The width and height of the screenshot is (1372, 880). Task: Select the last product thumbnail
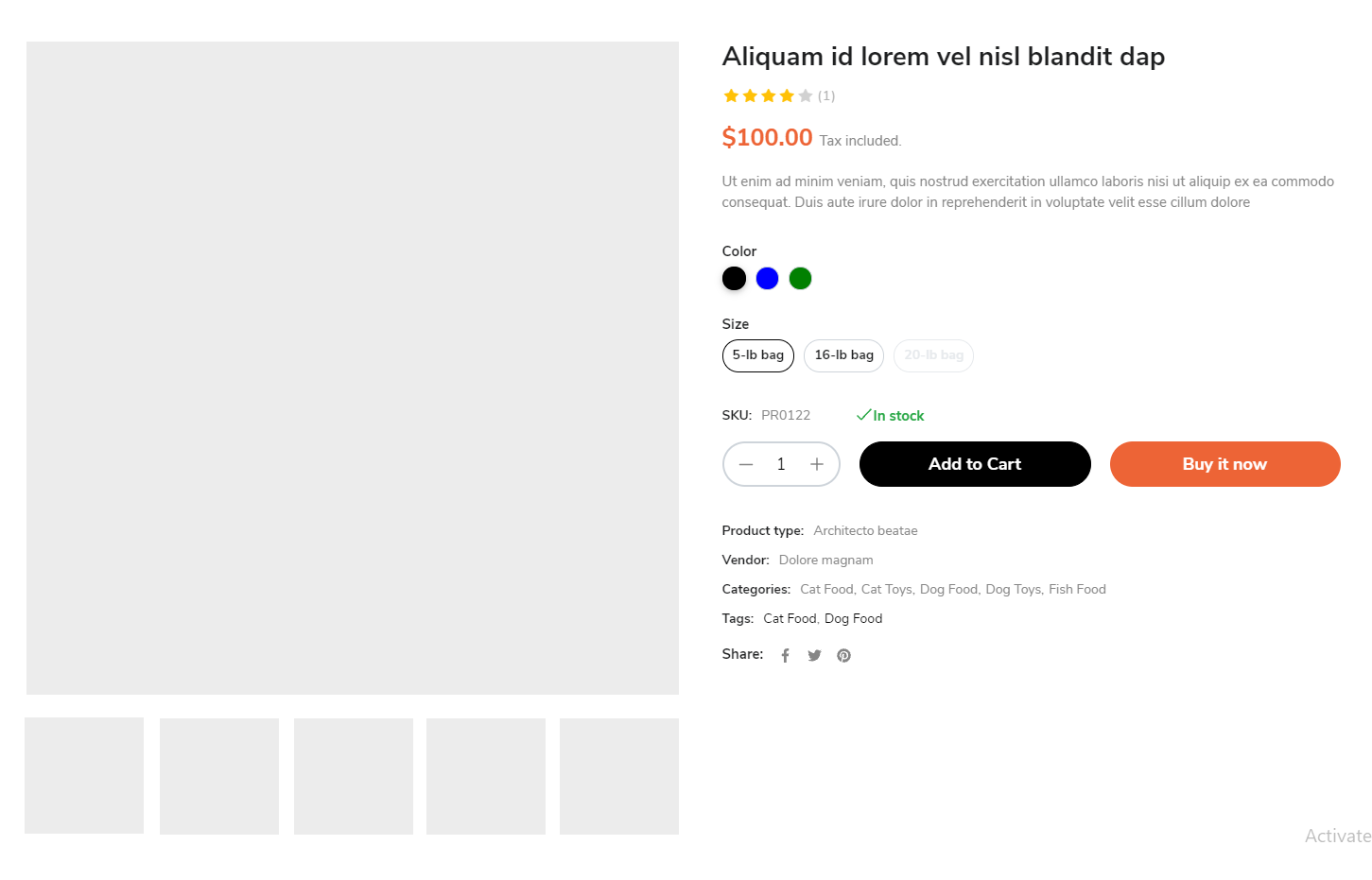[619, 776]
